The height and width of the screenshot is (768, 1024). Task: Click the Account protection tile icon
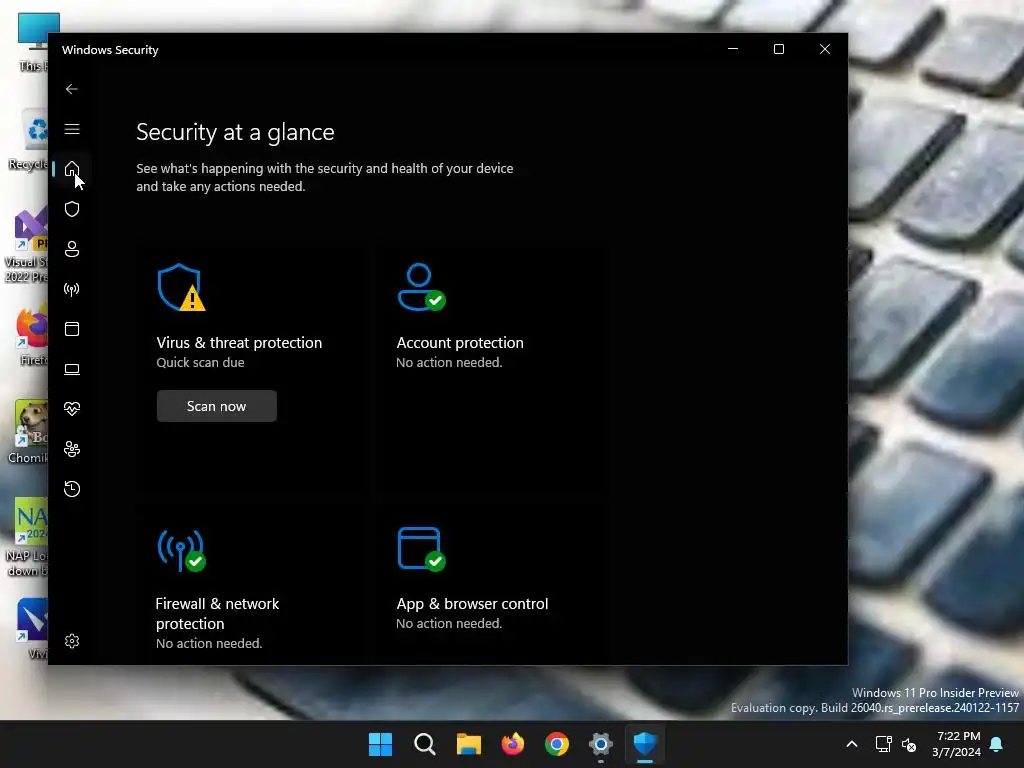point(421,287)
